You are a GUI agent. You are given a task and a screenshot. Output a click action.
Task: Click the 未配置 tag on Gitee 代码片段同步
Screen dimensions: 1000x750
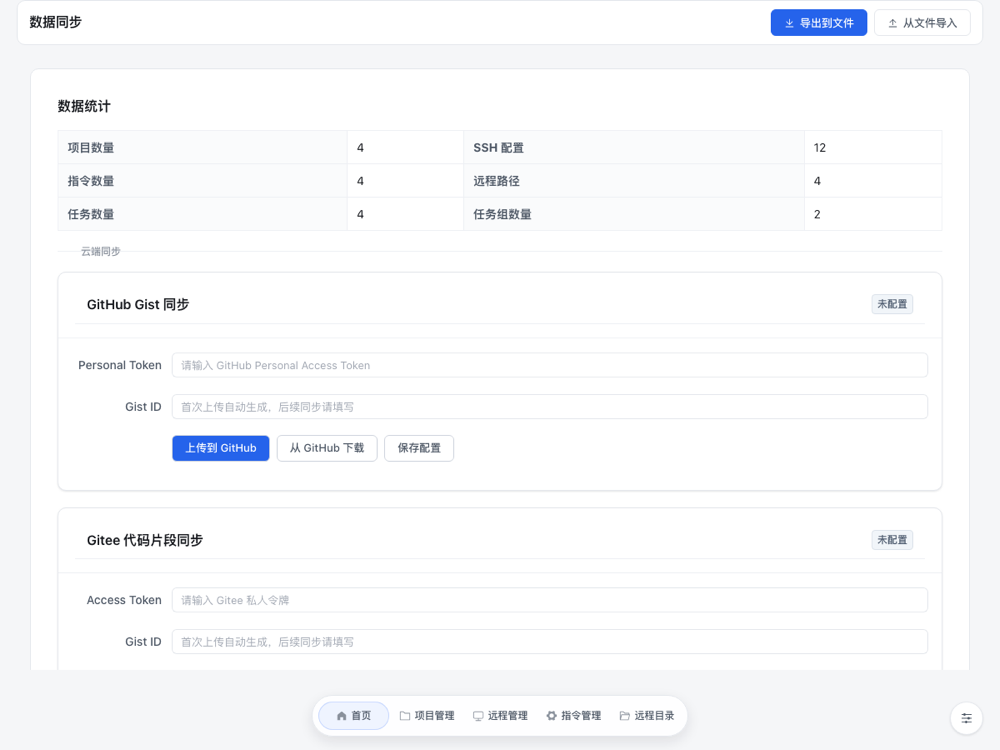coord(892,540)
